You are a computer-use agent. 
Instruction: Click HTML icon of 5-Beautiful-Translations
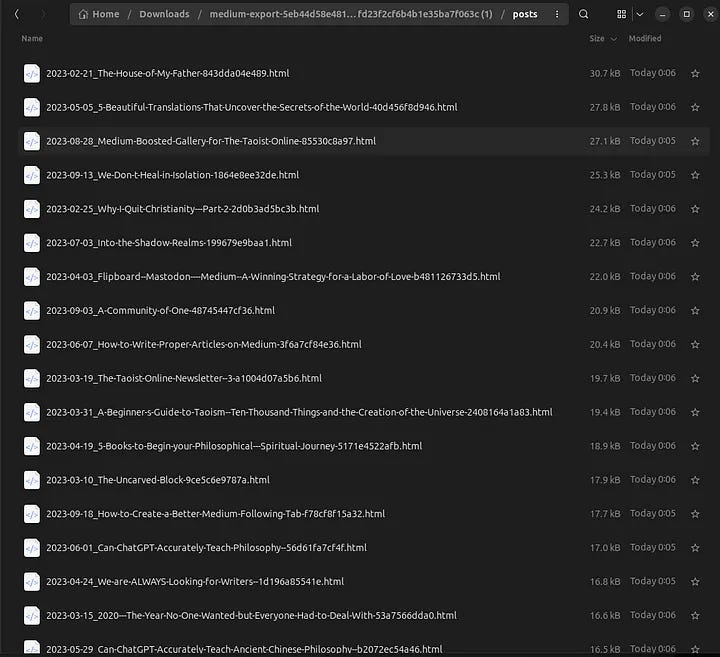(32, 107)
